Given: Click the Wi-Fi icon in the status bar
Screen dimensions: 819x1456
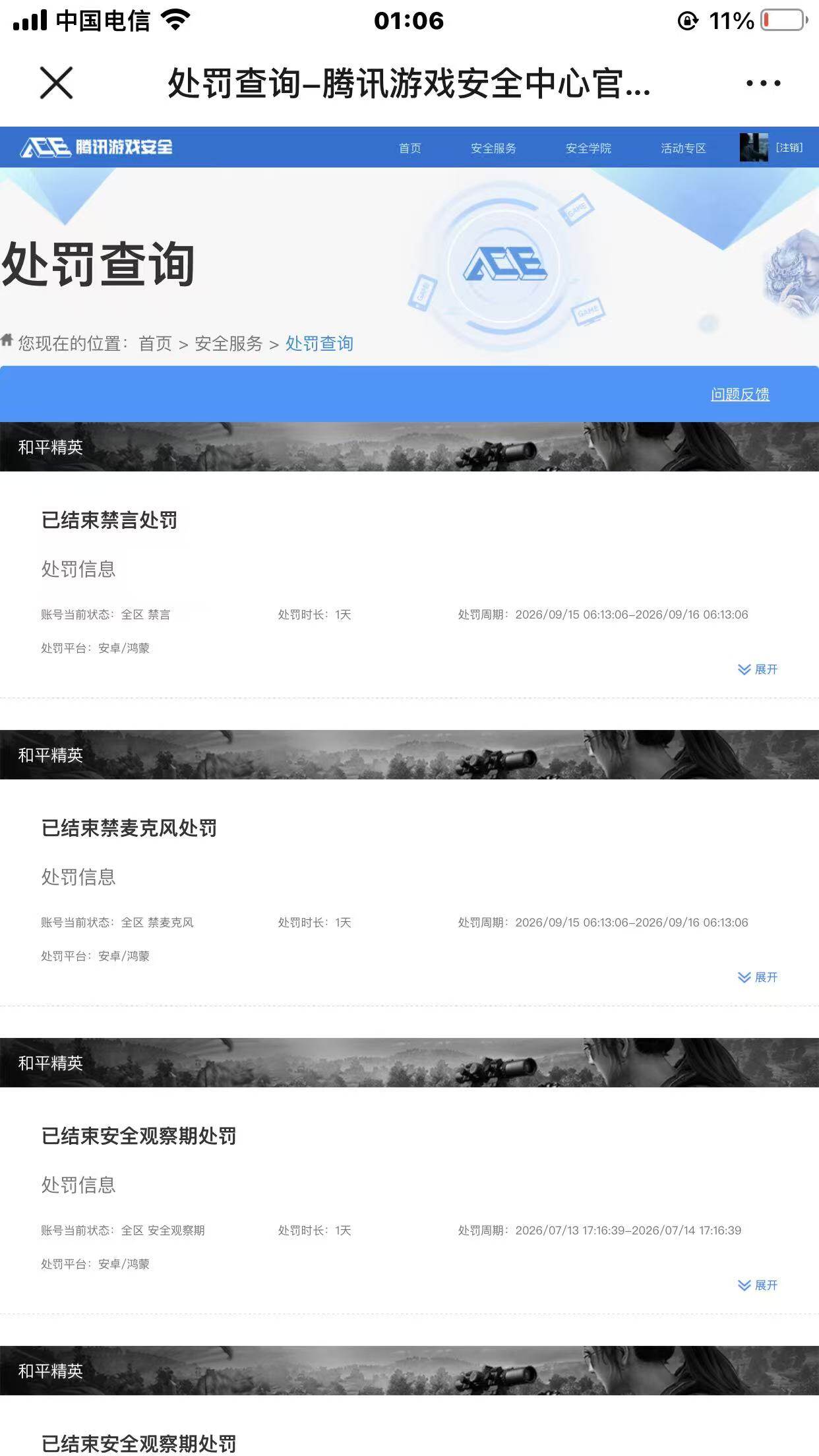Looking at the screenshot, I should click(175, 20).
